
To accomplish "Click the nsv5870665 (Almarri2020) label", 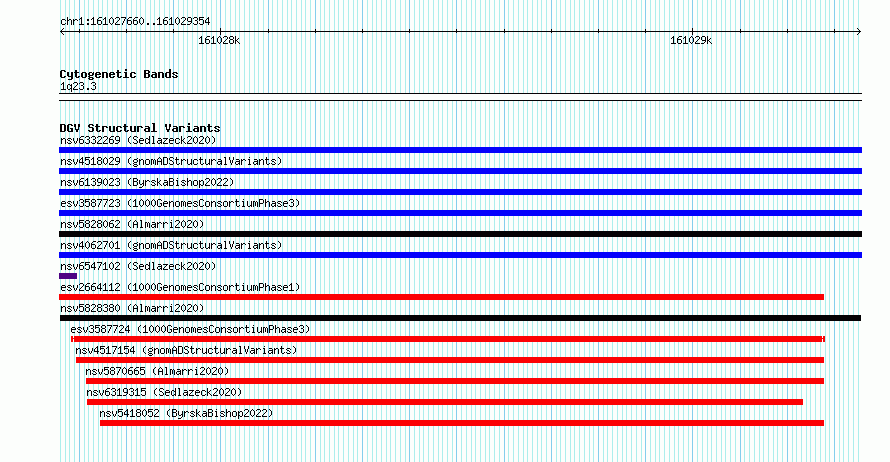I will point(157,371).
